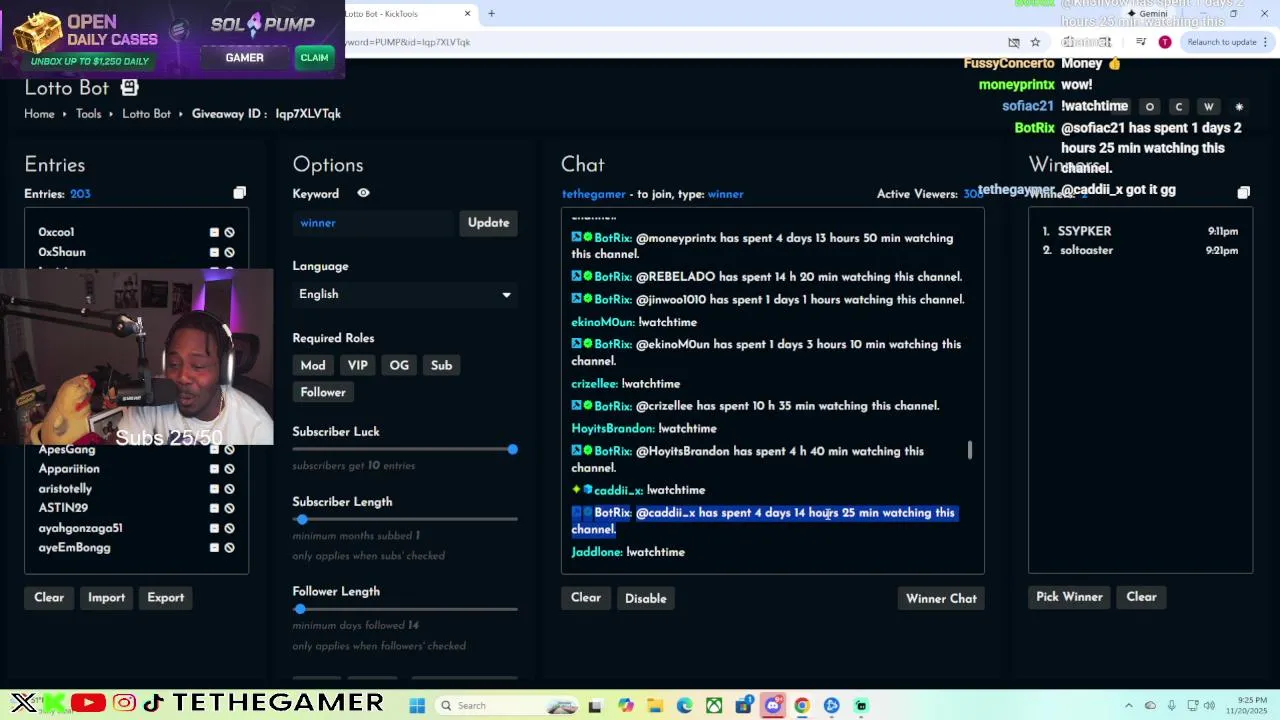
Task: Go to Tools in the breadcrumb
Action: pos(89,114)
